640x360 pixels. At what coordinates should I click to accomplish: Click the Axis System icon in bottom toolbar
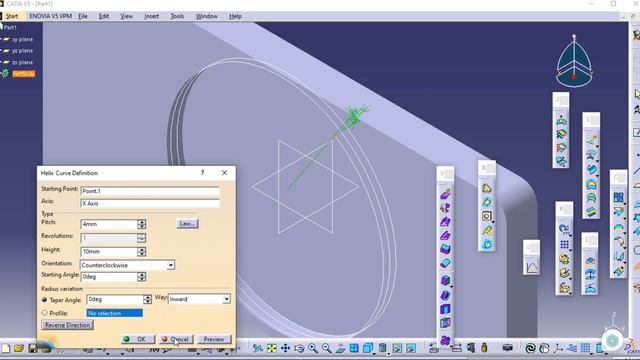tap(558, 348)
